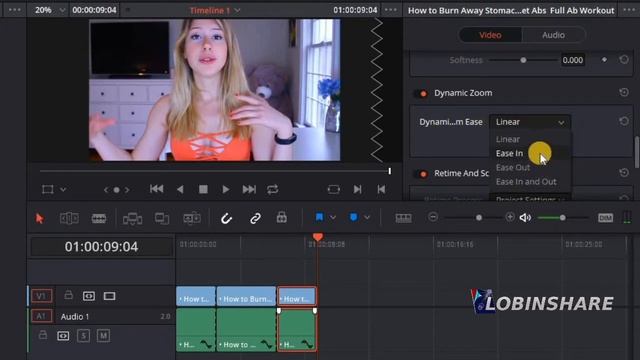Toggle Linked Selection chain icon

tap(256, 218)
